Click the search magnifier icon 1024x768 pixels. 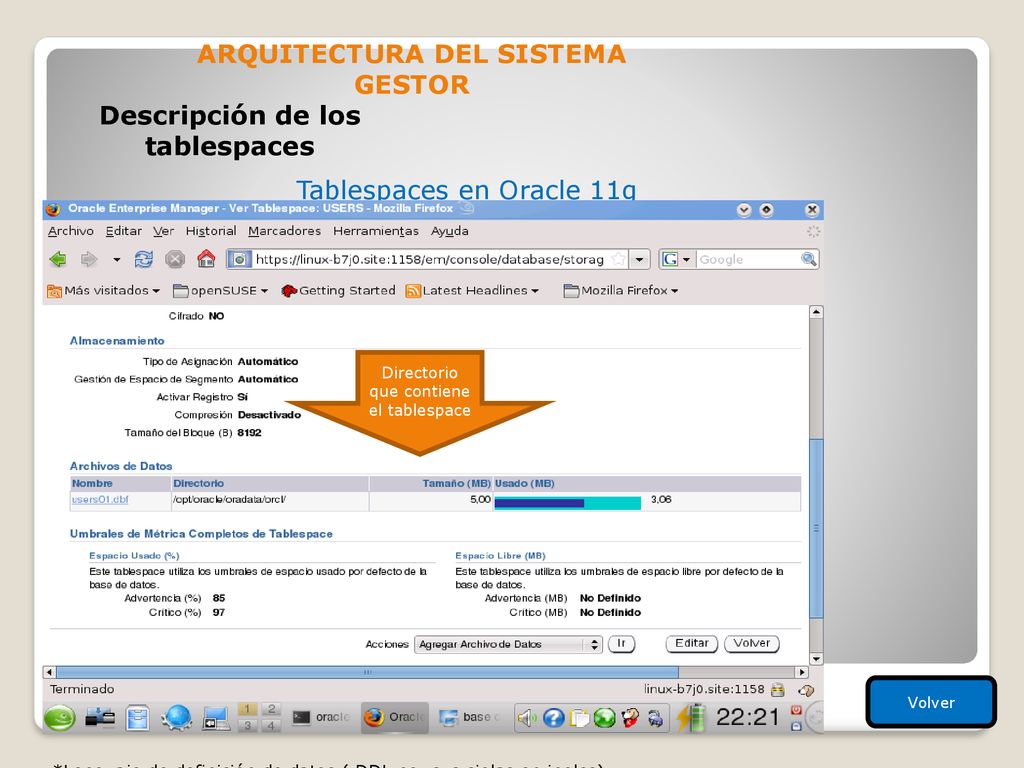[808, 259]
